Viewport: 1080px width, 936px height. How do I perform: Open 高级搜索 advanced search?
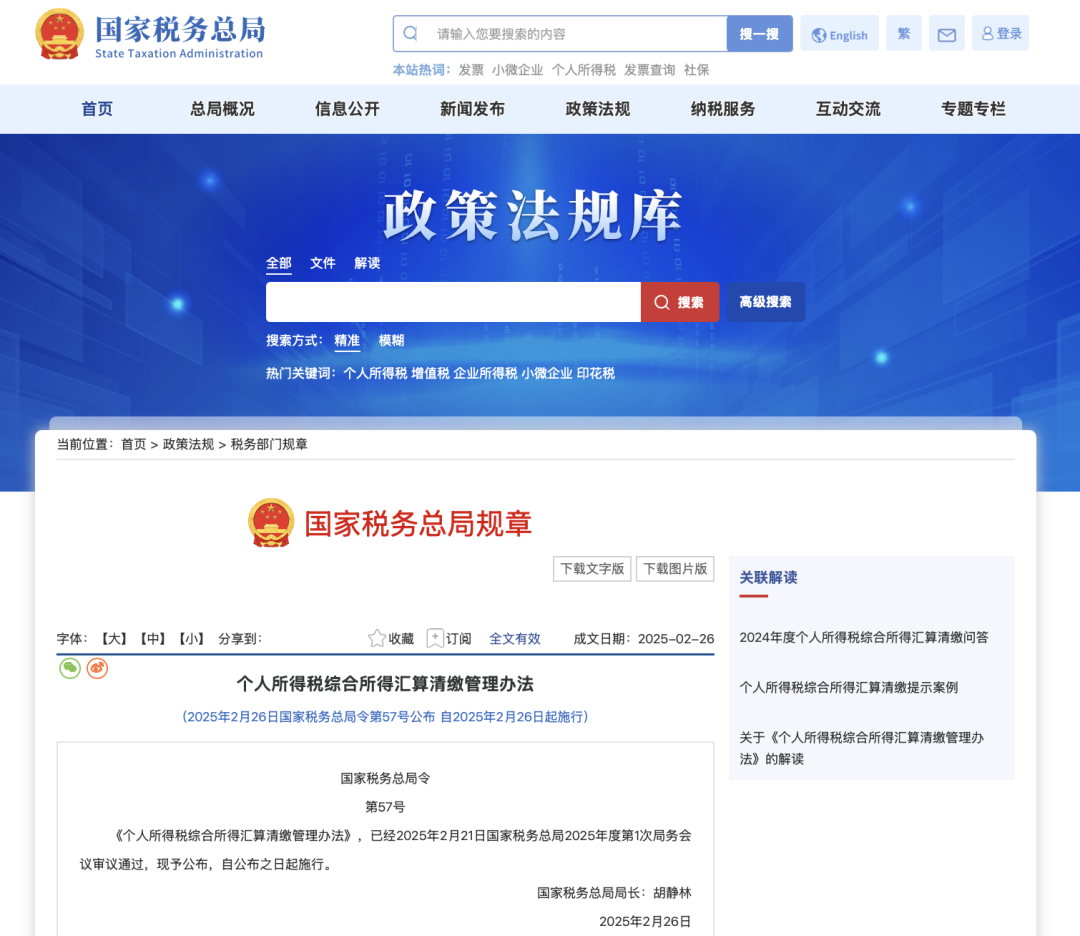[763, 301]
